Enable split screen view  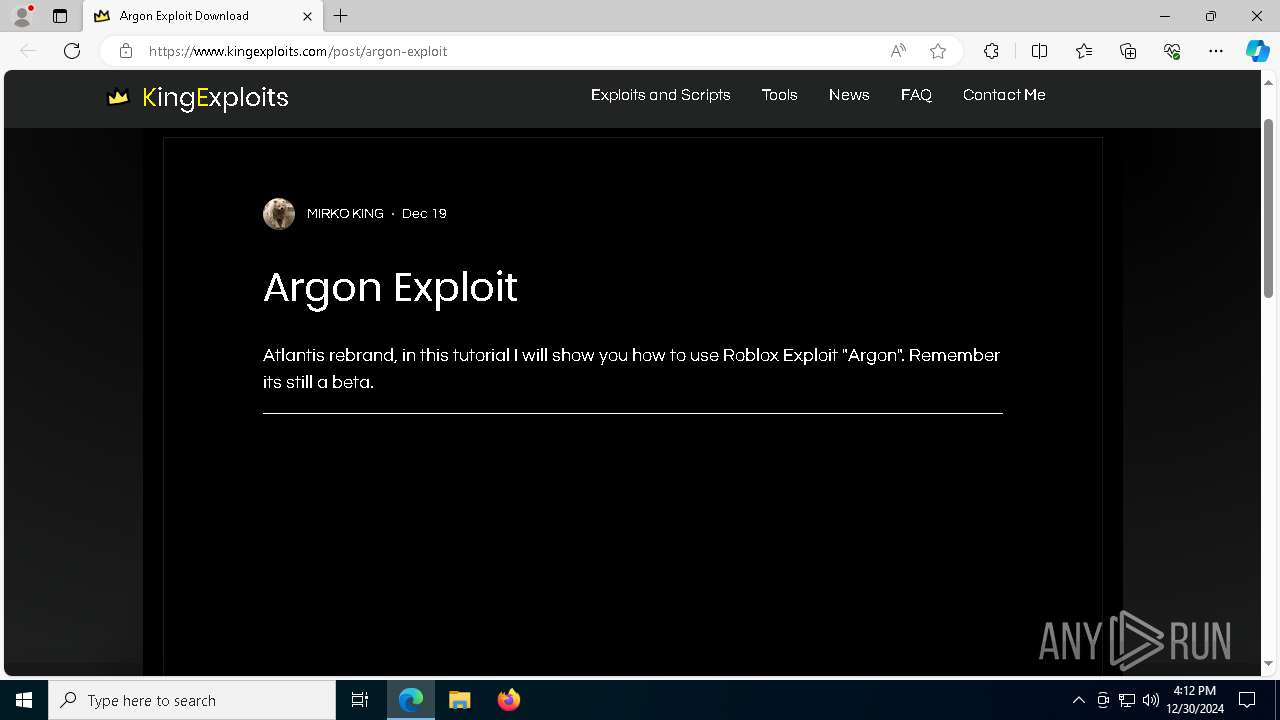pyautogui.click(x=1039, y=51)
